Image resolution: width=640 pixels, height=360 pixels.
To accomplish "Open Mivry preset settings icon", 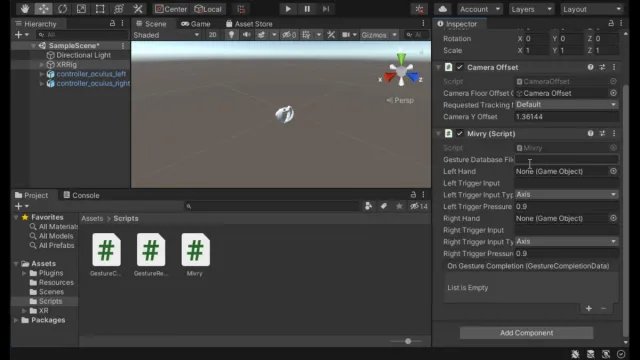I will [x=602, y=133].
